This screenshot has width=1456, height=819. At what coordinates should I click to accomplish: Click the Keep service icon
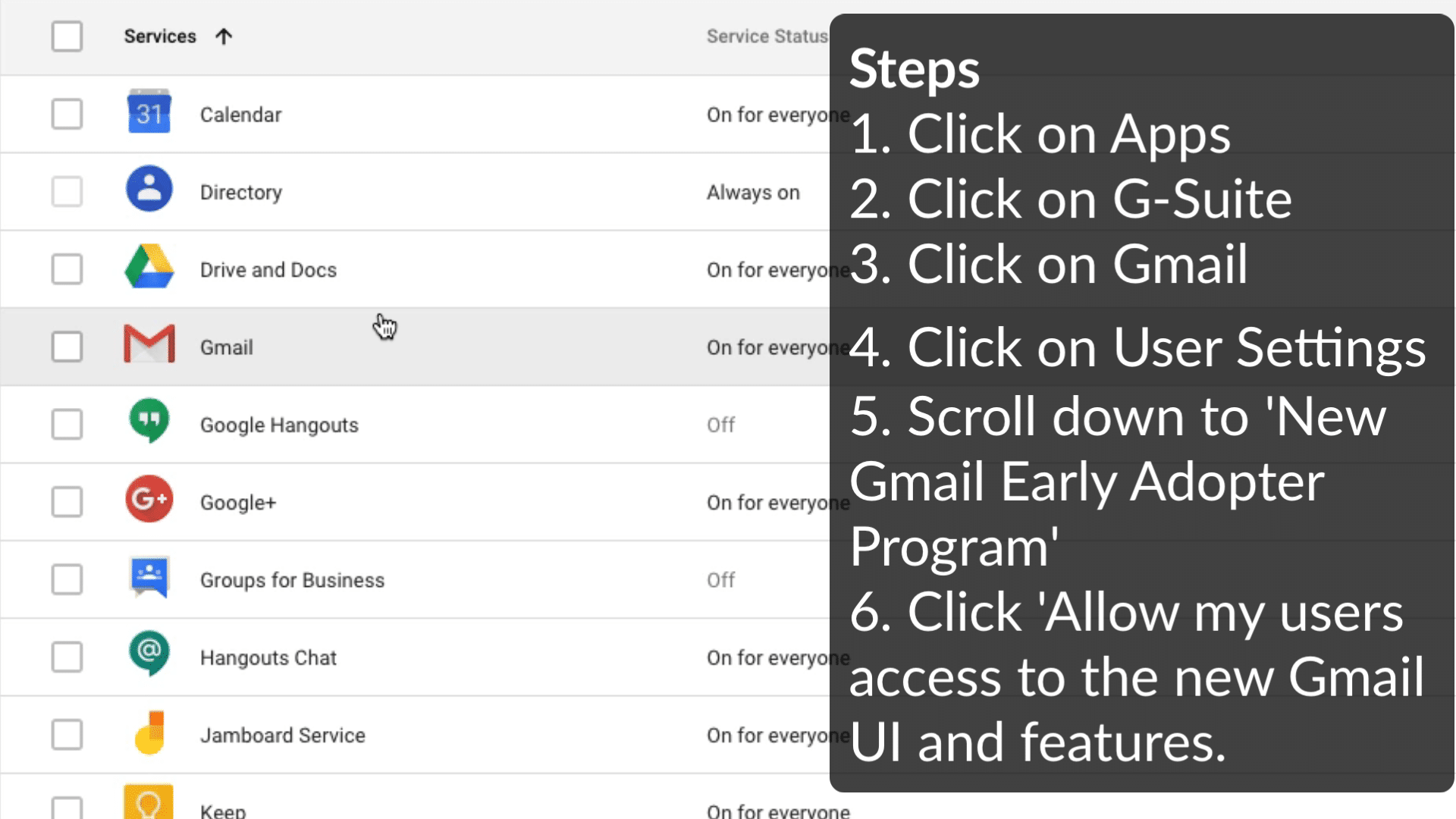tap(149, 805)
